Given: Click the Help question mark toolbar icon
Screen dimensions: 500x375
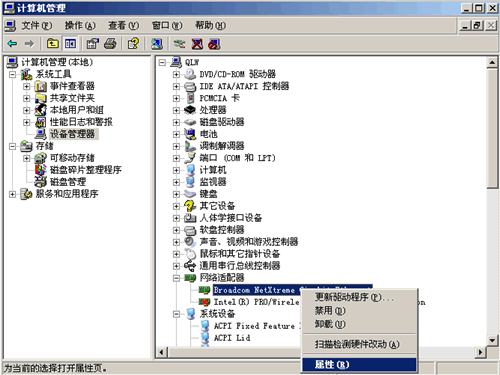Looking at the screenshot, I should coord(133,44).
